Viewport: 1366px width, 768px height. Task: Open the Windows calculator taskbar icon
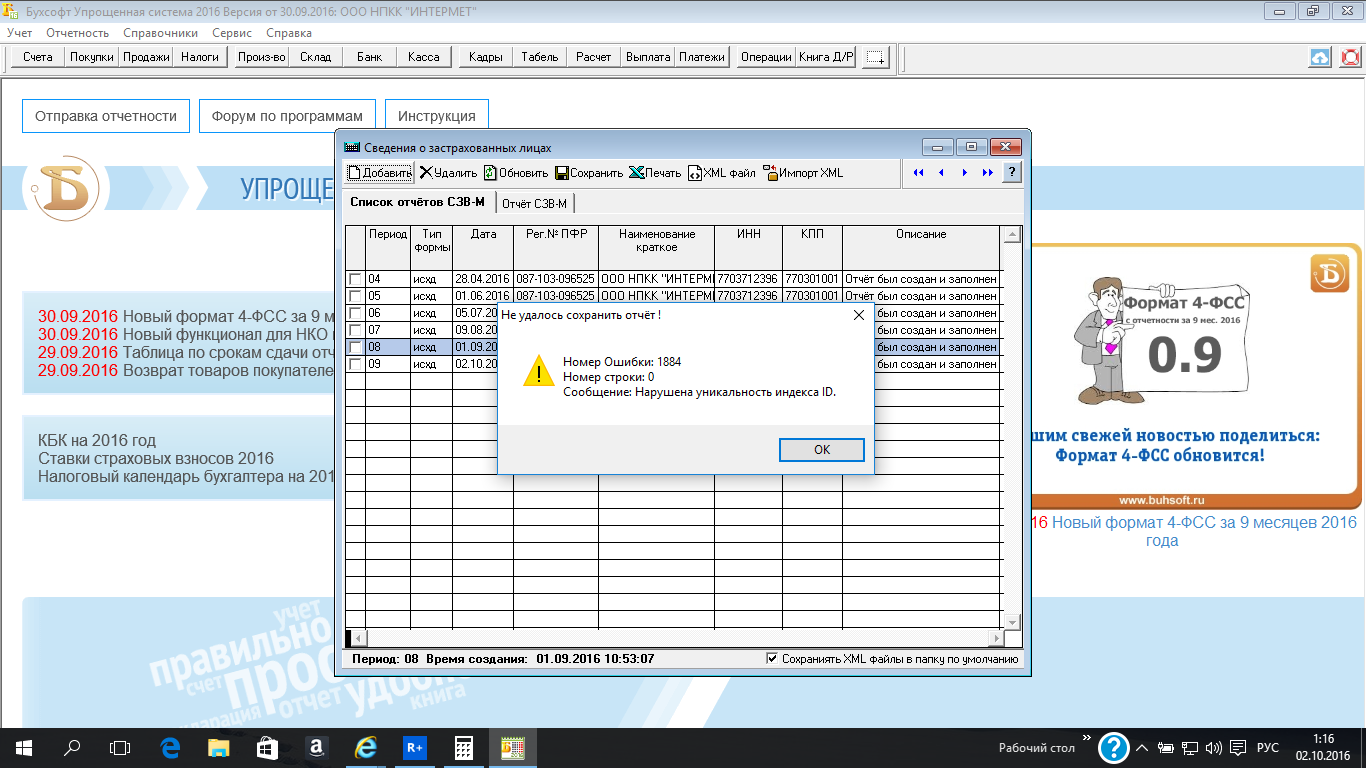(464, 747)
